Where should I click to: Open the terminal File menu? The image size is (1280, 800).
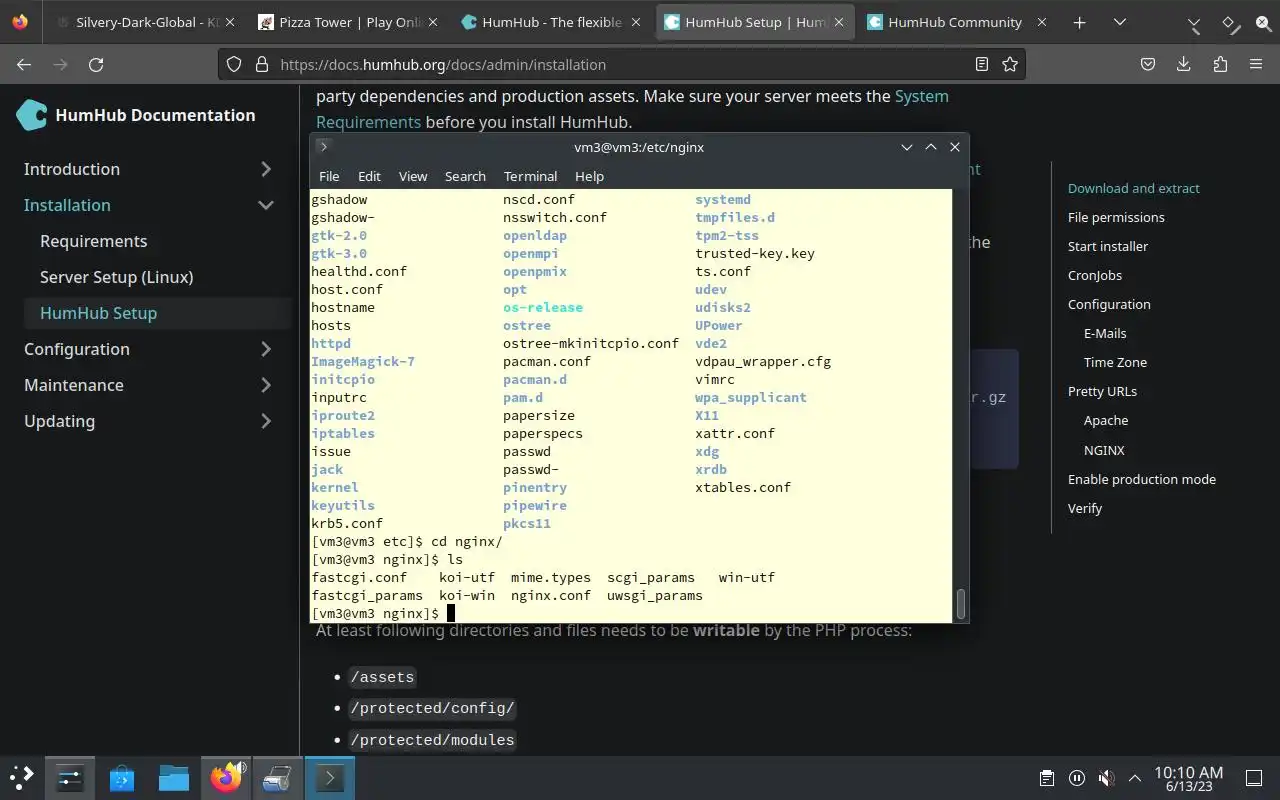click(x=329, y=176)
